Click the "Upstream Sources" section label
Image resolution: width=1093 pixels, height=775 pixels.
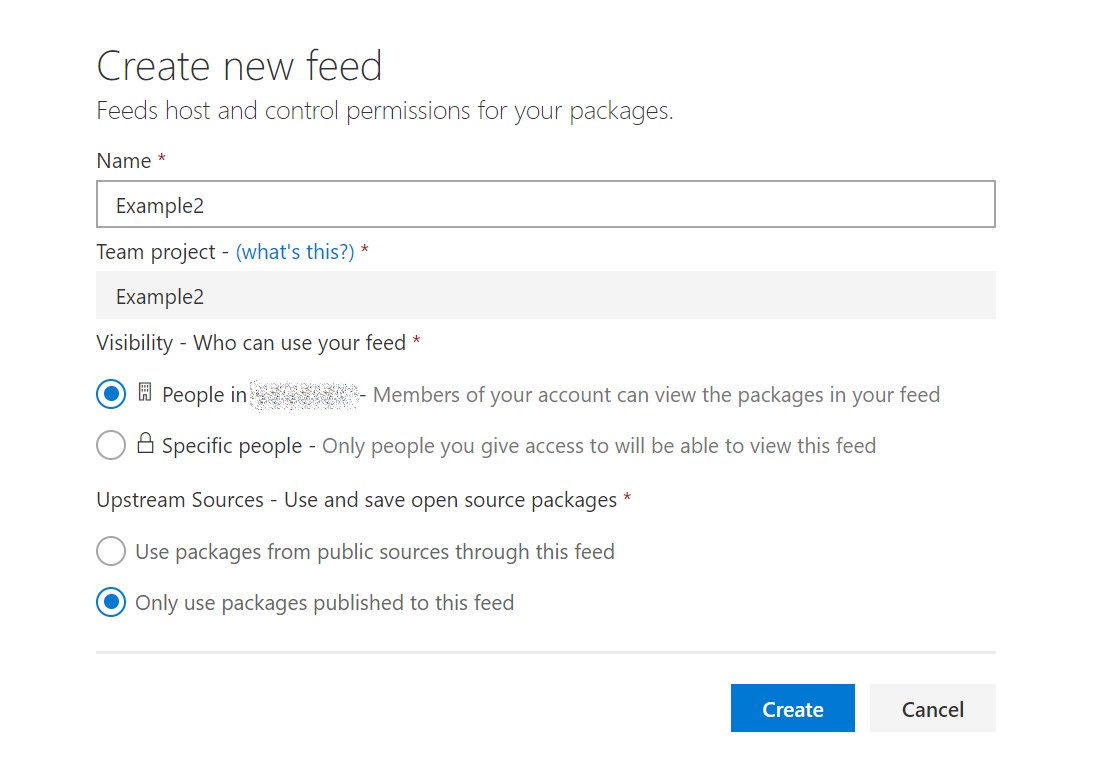pos(357,500)
